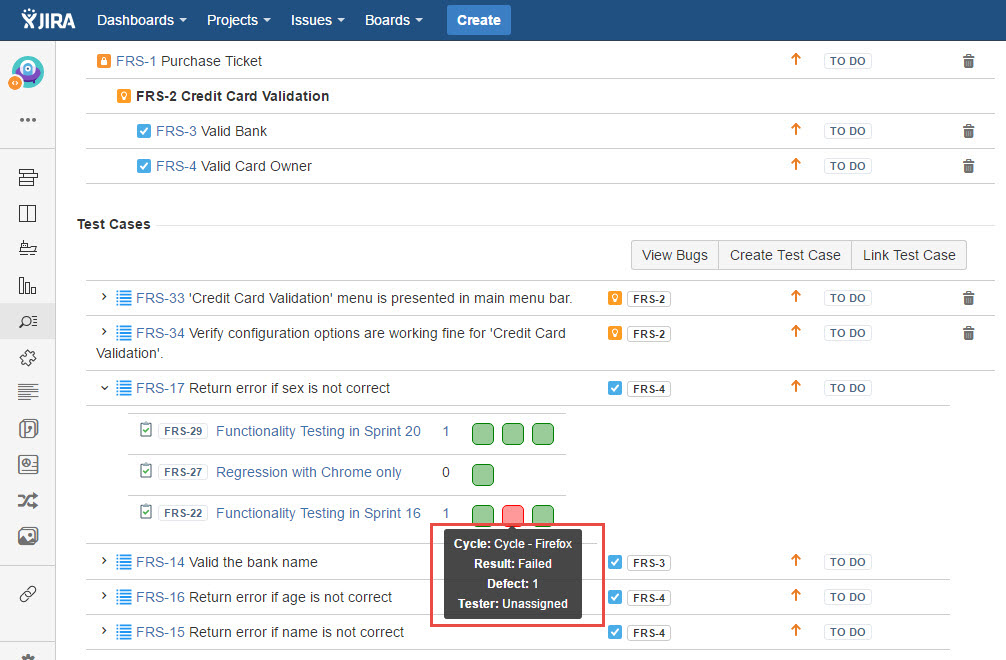Expand test case FRS-16

tap(104, 596)
